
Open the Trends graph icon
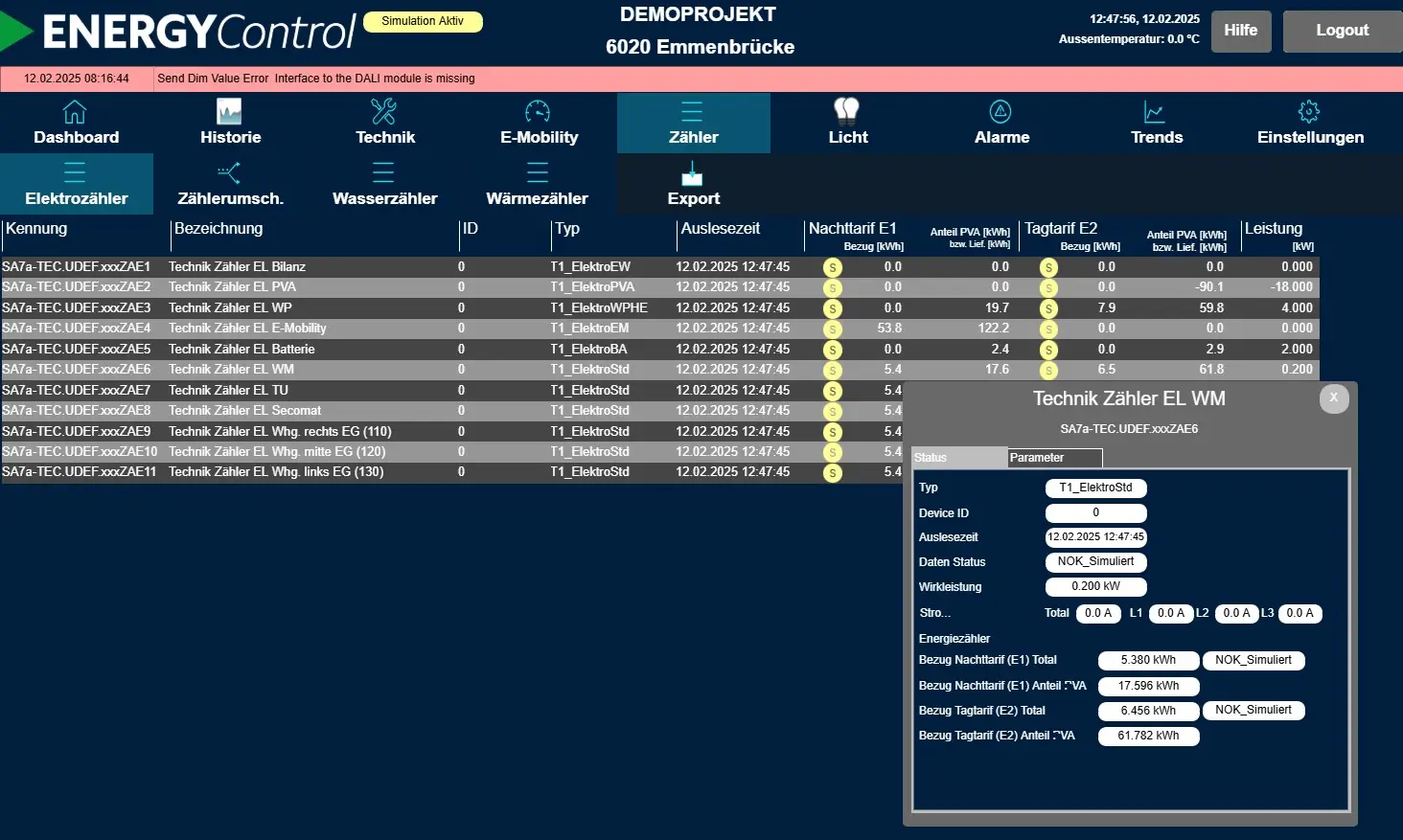click(x=1155, y=112)
